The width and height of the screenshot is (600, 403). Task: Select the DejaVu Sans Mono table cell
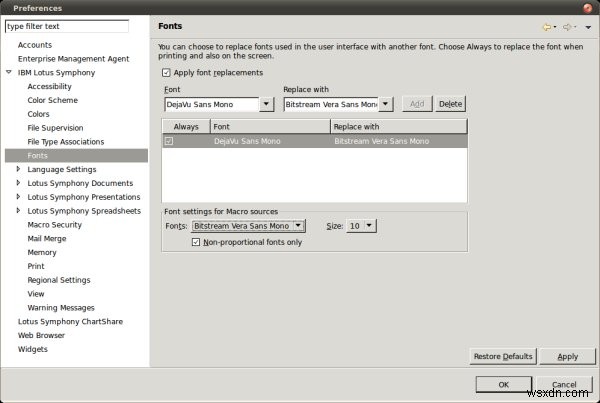click(x=247, y=141)
